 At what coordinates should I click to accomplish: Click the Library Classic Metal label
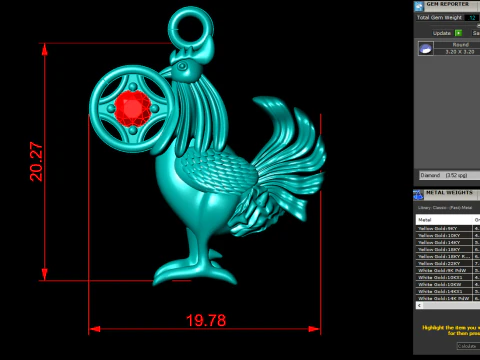click(445, 208)
